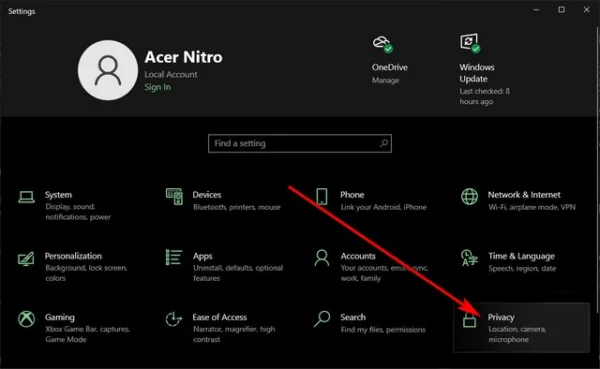This screenshot has height=369, width=600.
Task: Open the Devices category label
Action: (207, 195)
